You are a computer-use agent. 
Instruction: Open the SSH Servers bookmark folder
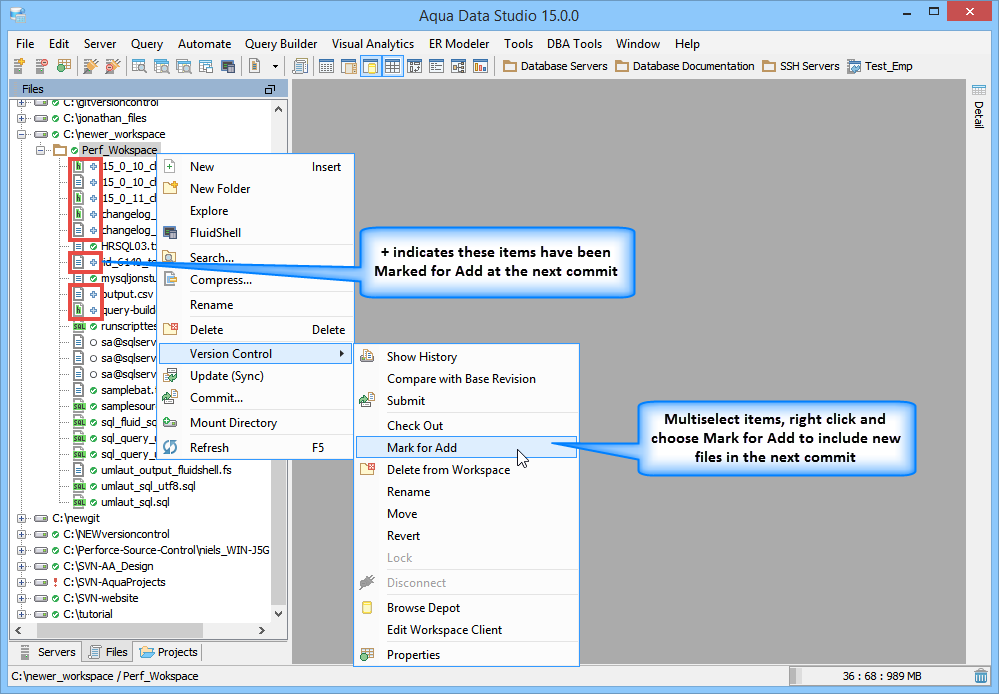tap(801, 66)
